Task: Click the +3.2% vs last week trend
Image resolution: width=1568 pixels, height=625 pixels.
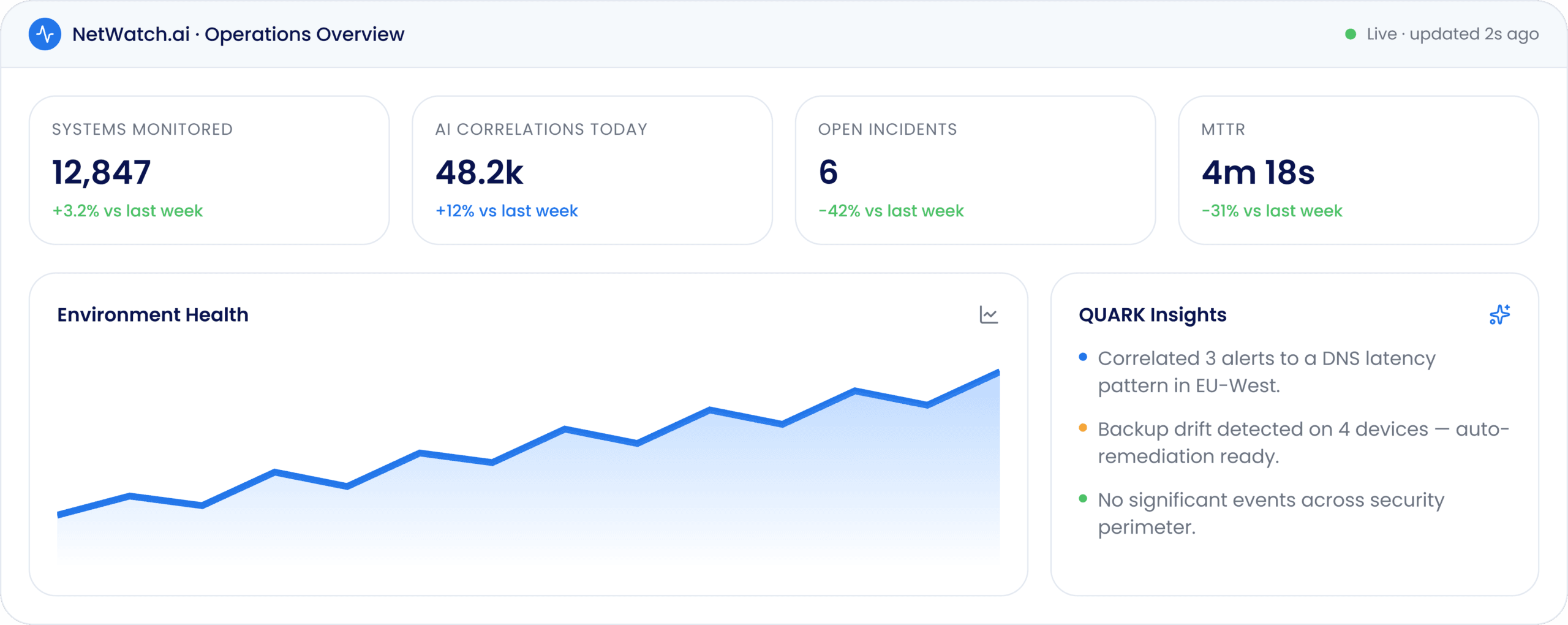Action: click(x=127, y=211)
